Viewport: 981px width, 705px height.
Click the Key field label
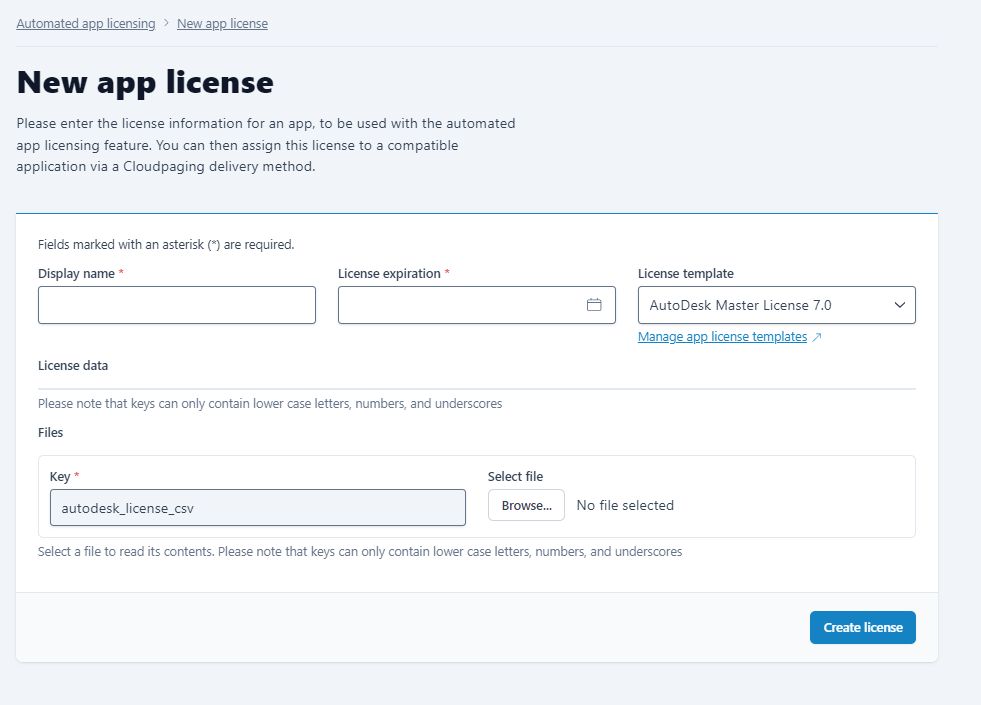pos(59,477)
